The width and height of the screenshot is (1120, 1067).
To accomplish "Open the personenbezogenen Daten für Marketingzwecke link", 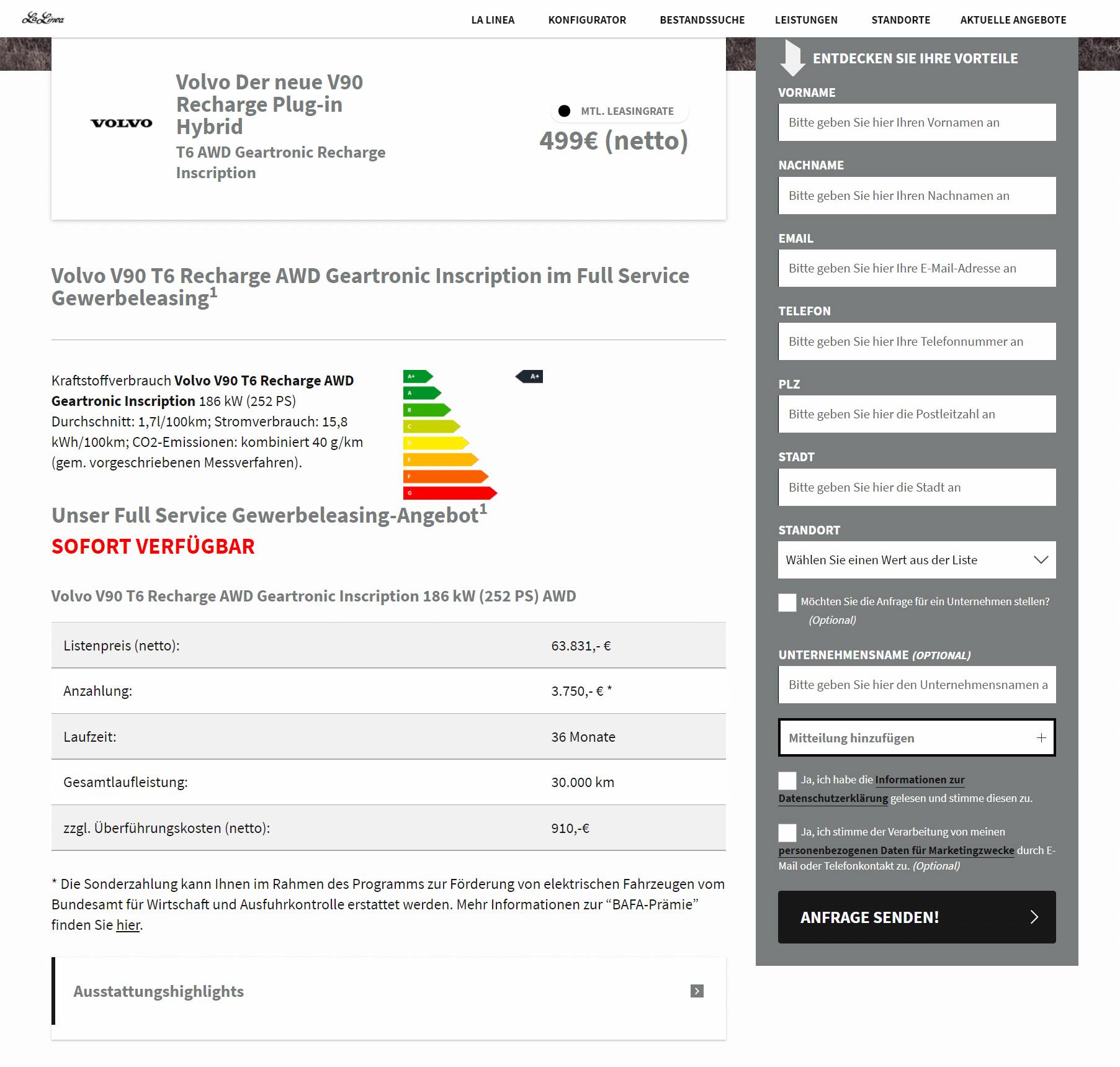I will (896, 850).
